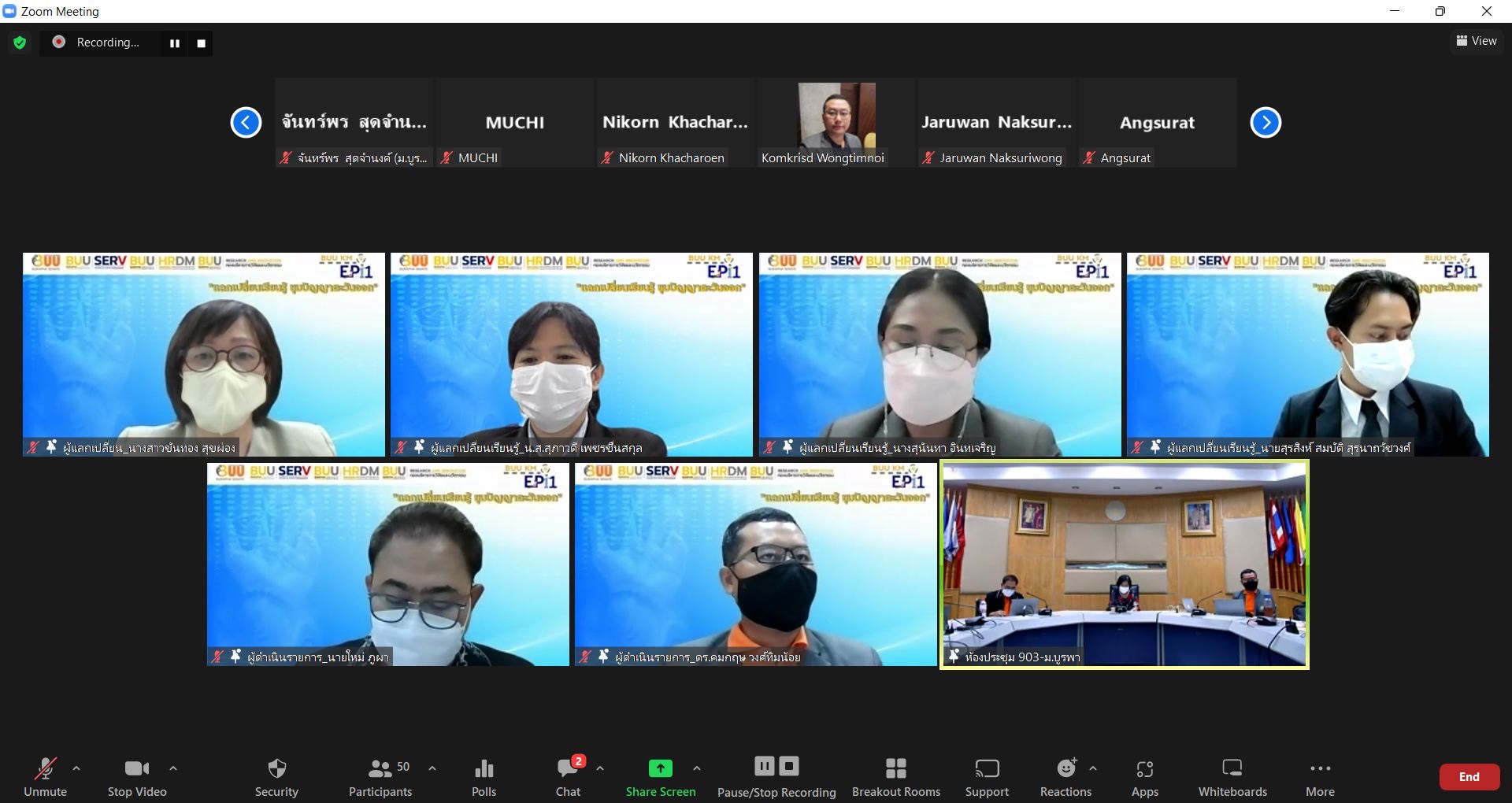1512x803 pixels.
Task: Open the Apps icon
Action: pos(1144,776)
